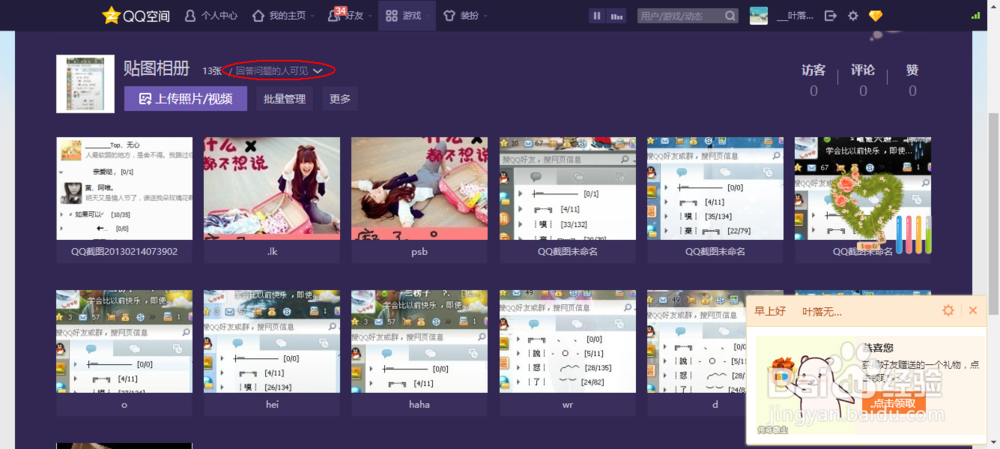Click the user avatar in top bar

pos(758,15)
